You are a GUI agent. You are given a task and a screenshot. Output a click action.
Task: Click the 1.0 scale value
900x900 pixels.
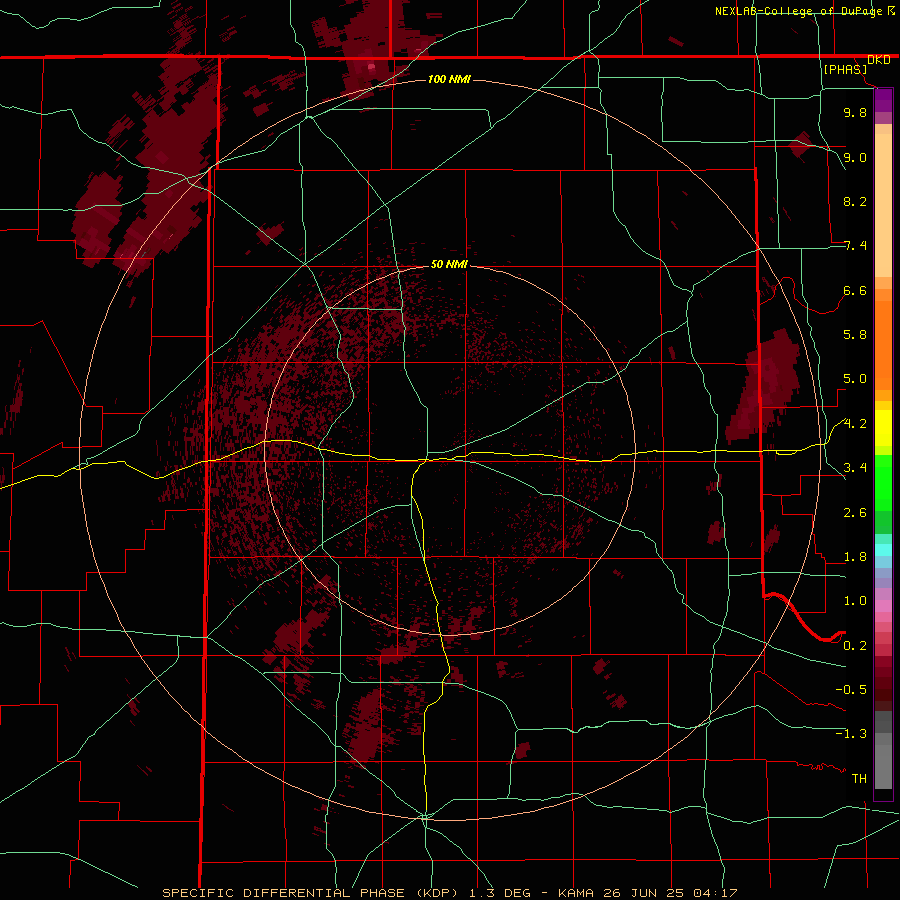(855, 601)
